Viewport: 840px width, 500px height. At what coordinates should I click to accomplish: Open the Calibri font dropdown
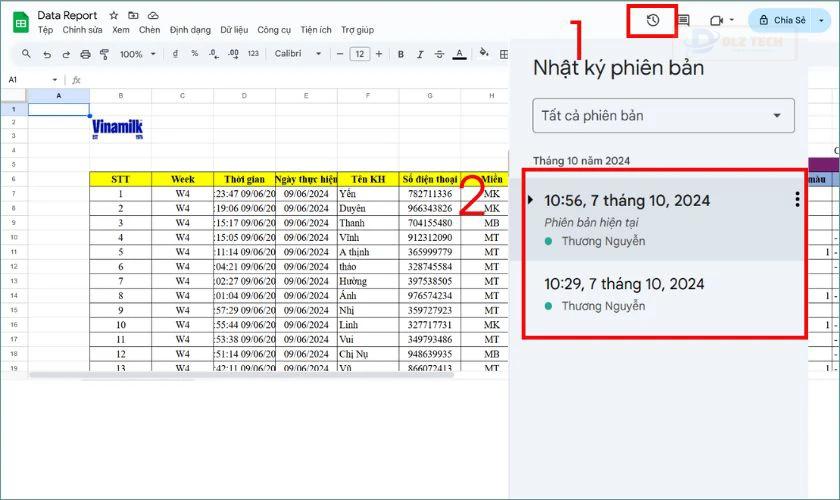point(298,54)
